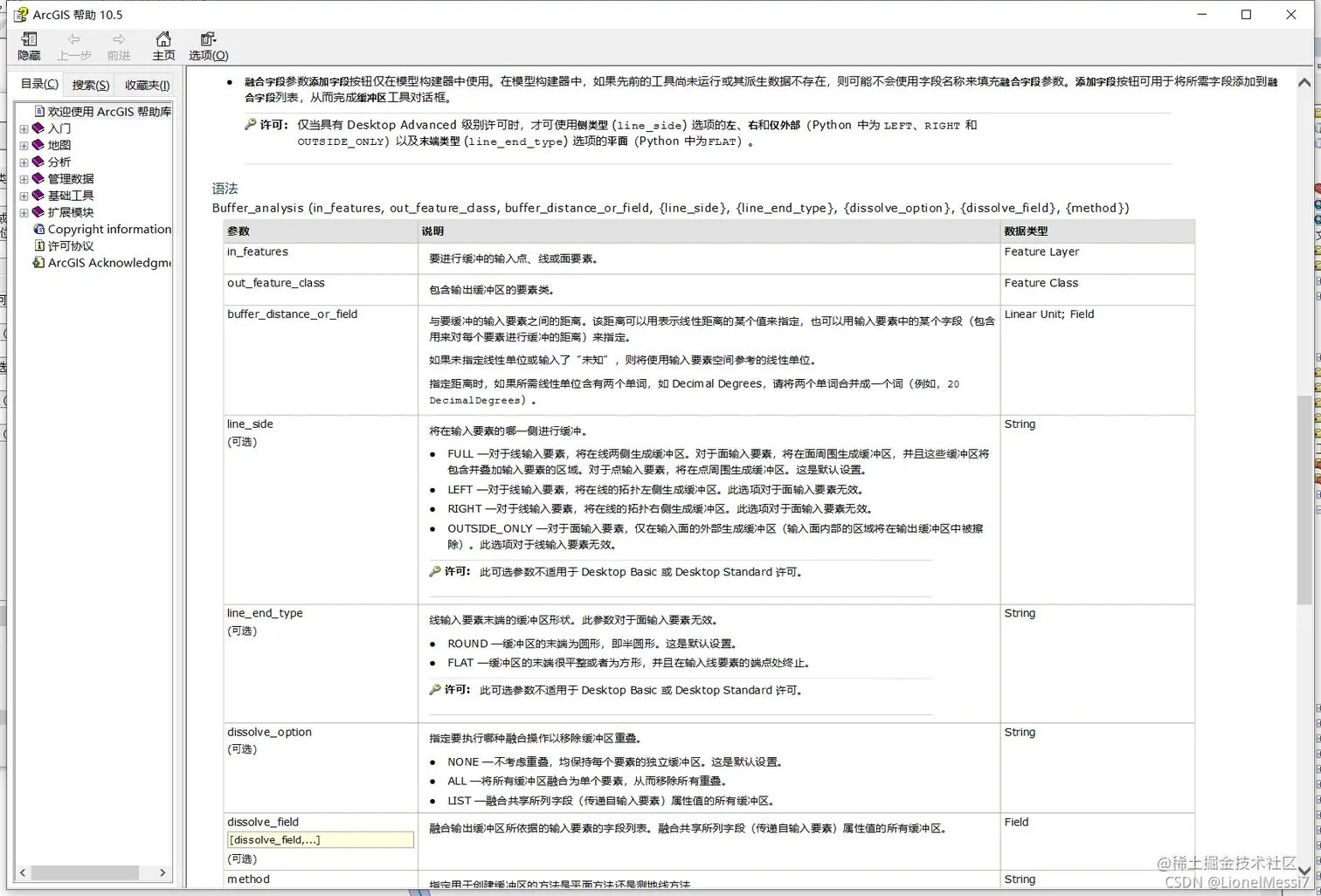Screen dimensions: 1321x896
Task: Click the dissolve_option parameter name
Action: [269, 732]
